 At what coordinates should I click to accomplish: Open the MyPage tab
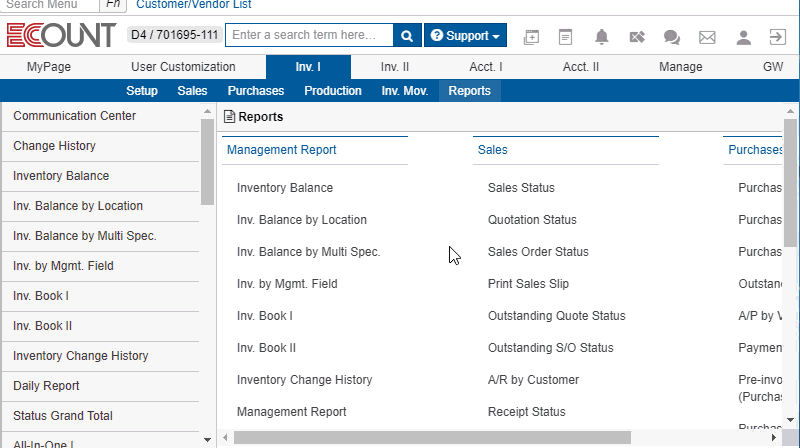coord(49,67)
